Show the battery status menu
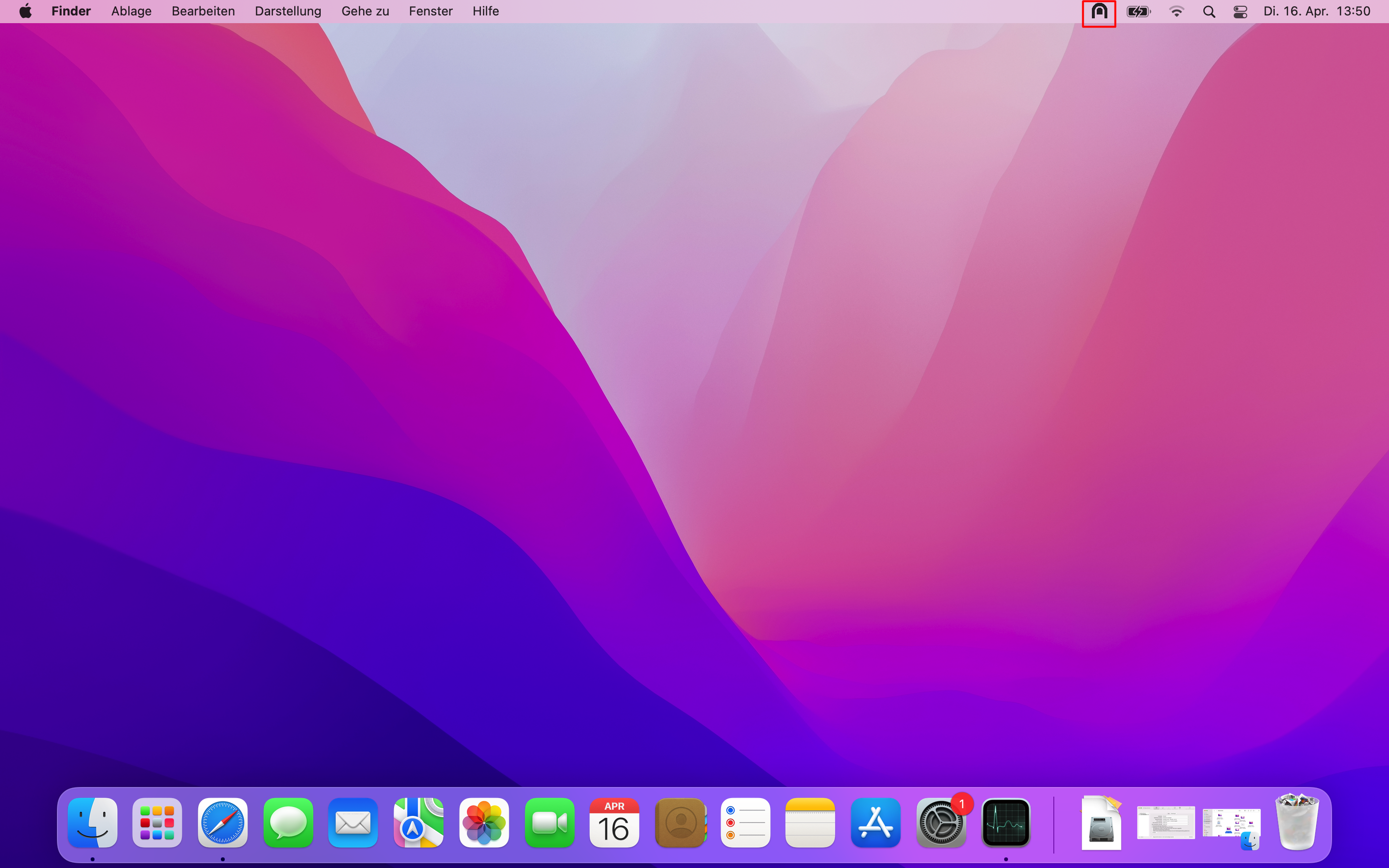The width and height of the screenshot is (1389, 868). [1138, 12]
